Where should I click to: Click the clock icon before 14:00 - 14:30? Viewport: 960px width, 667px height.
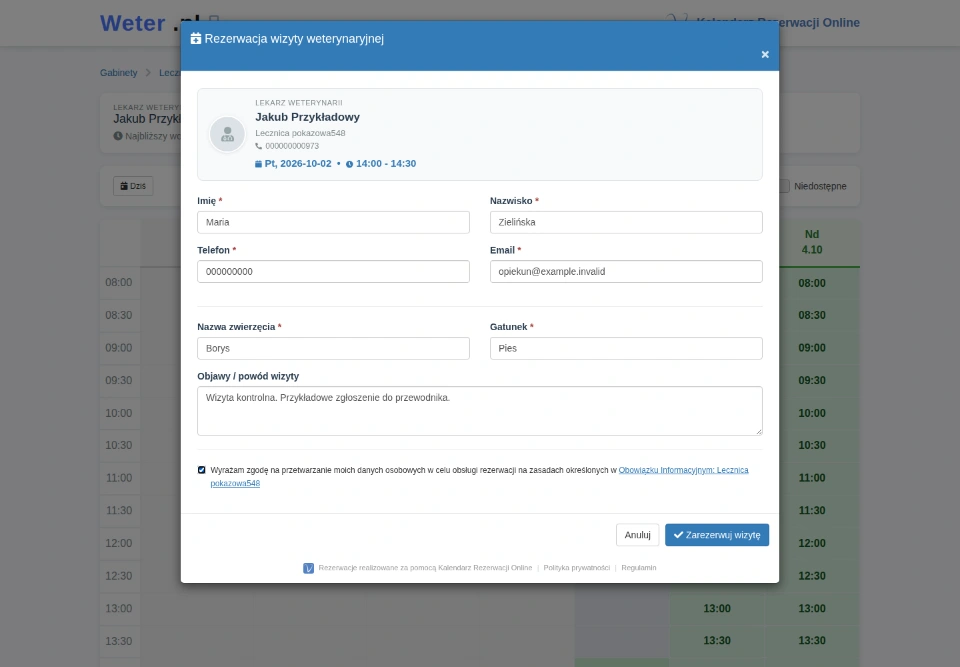350,164
